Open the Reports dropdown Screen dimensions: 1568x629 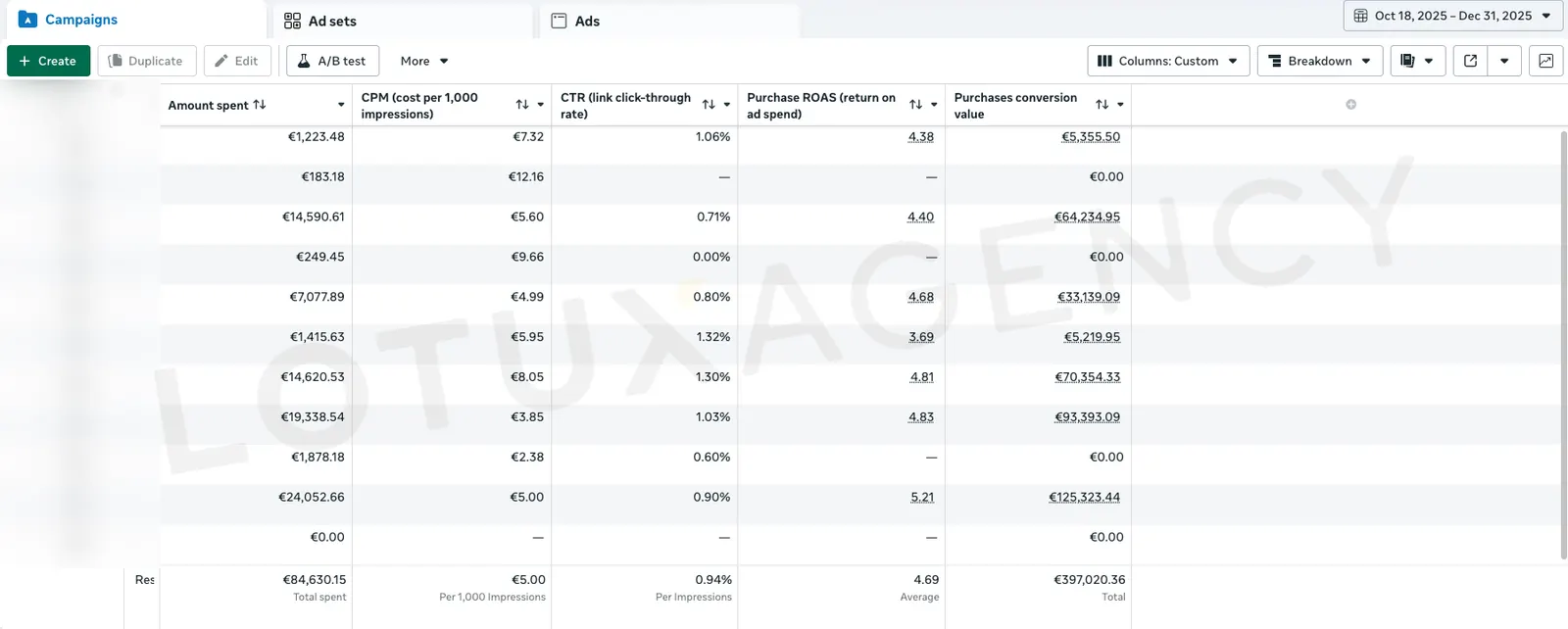pos(1417,61)
